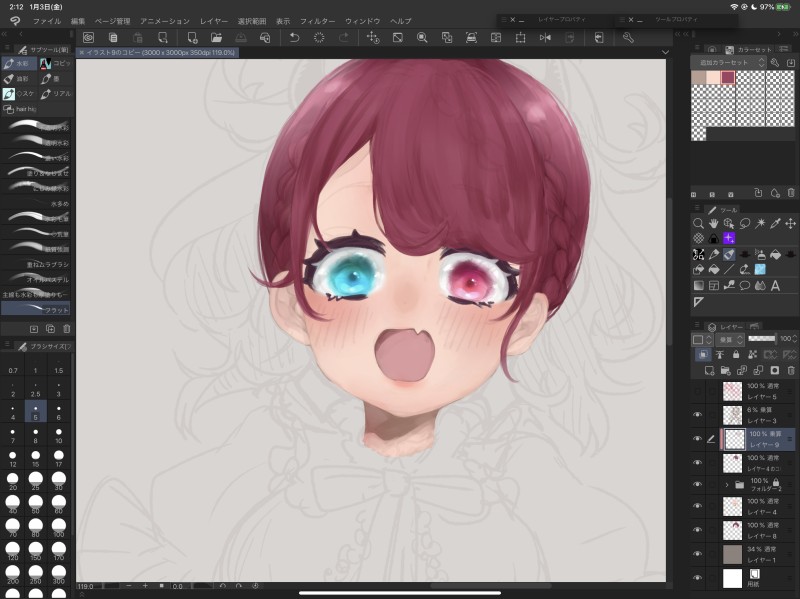Delete sub tool trash icon
The image size is (800, 599).
point(66,329)
